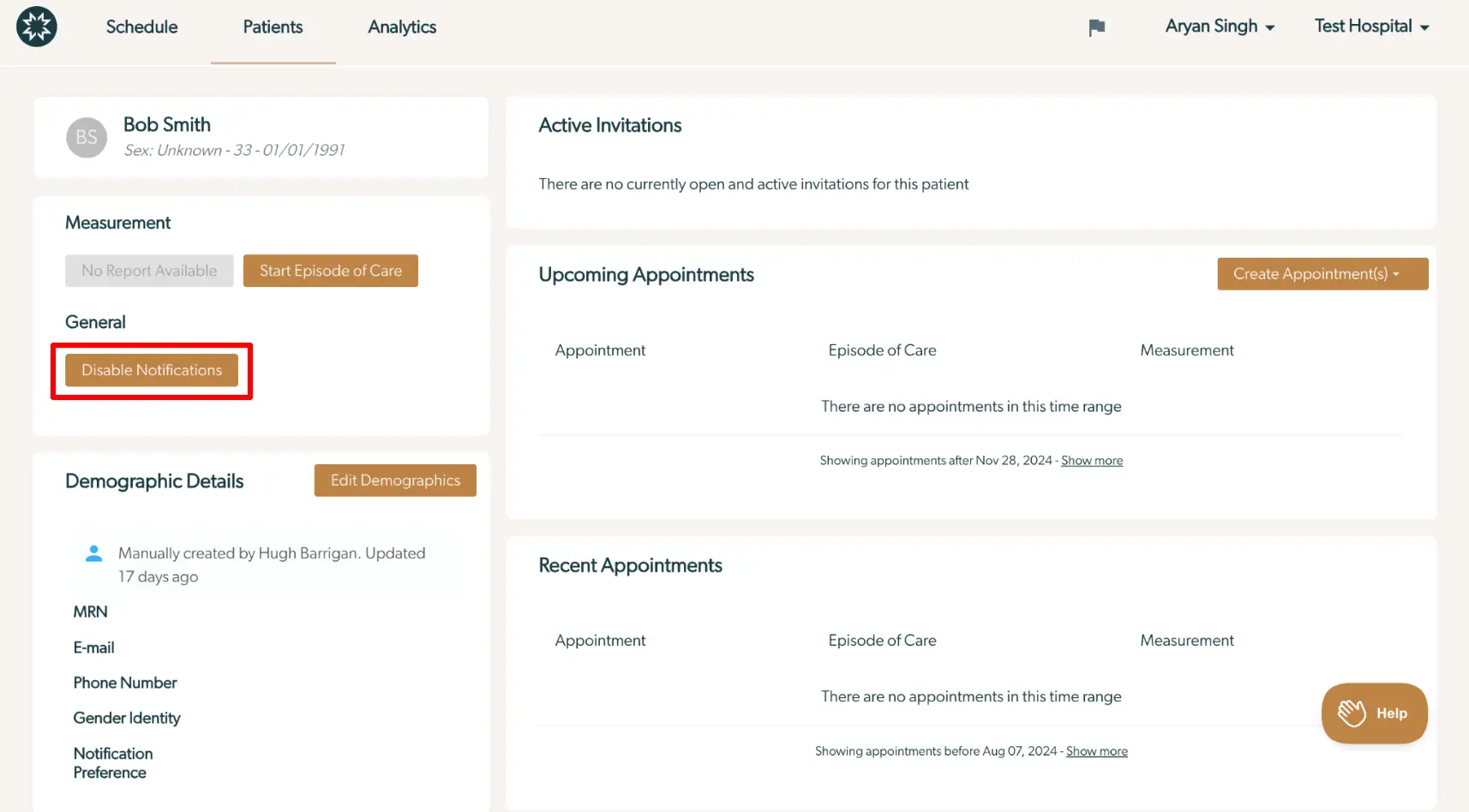
Task: Click the No Report Available button
Action: coord(148,270)
